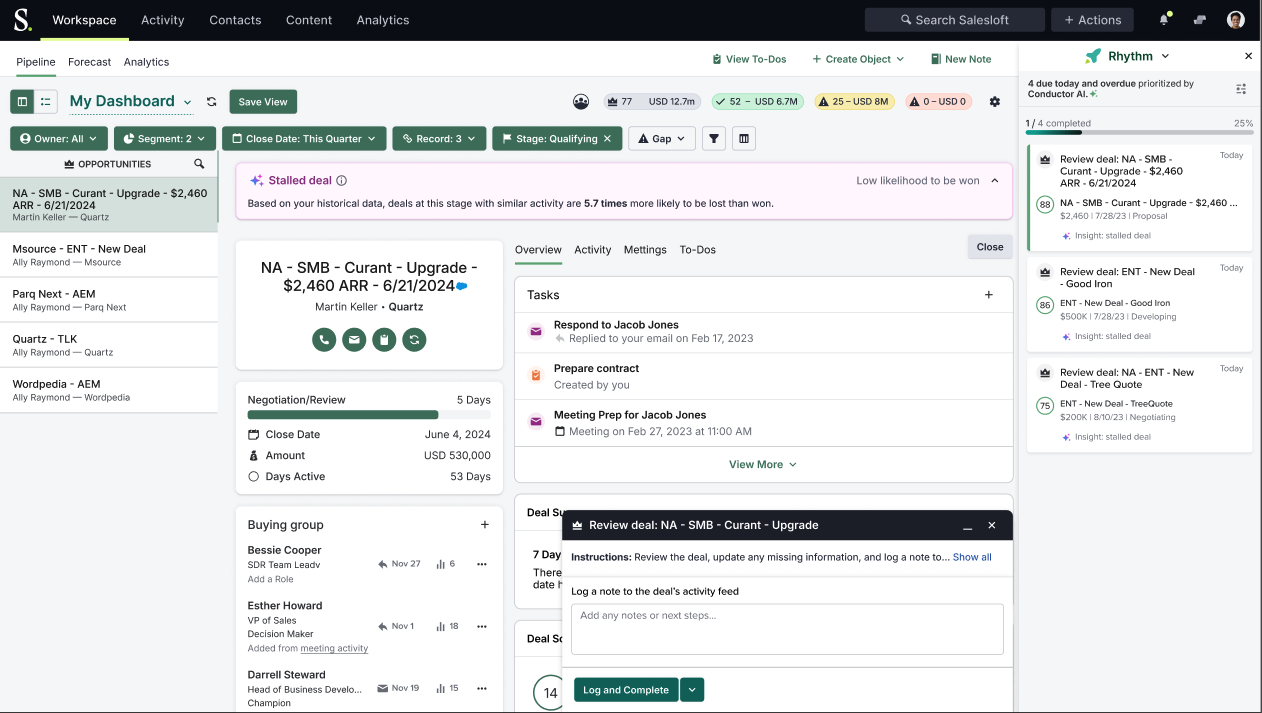Open Log and Complete options arrow
The height and width of the screenshot is (713, 1262).
click(692, 689)
